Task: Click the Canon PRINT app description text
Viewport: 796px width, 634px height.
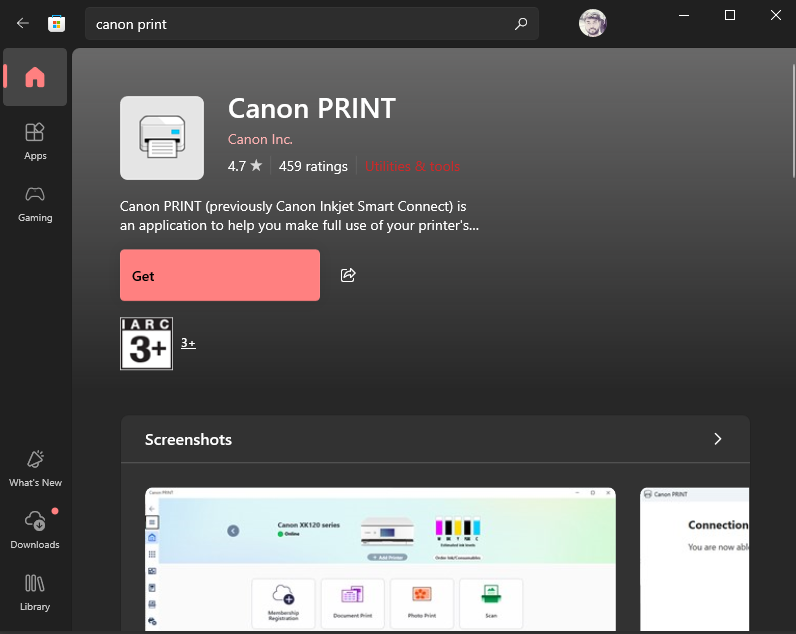Action: pos(300,216)
